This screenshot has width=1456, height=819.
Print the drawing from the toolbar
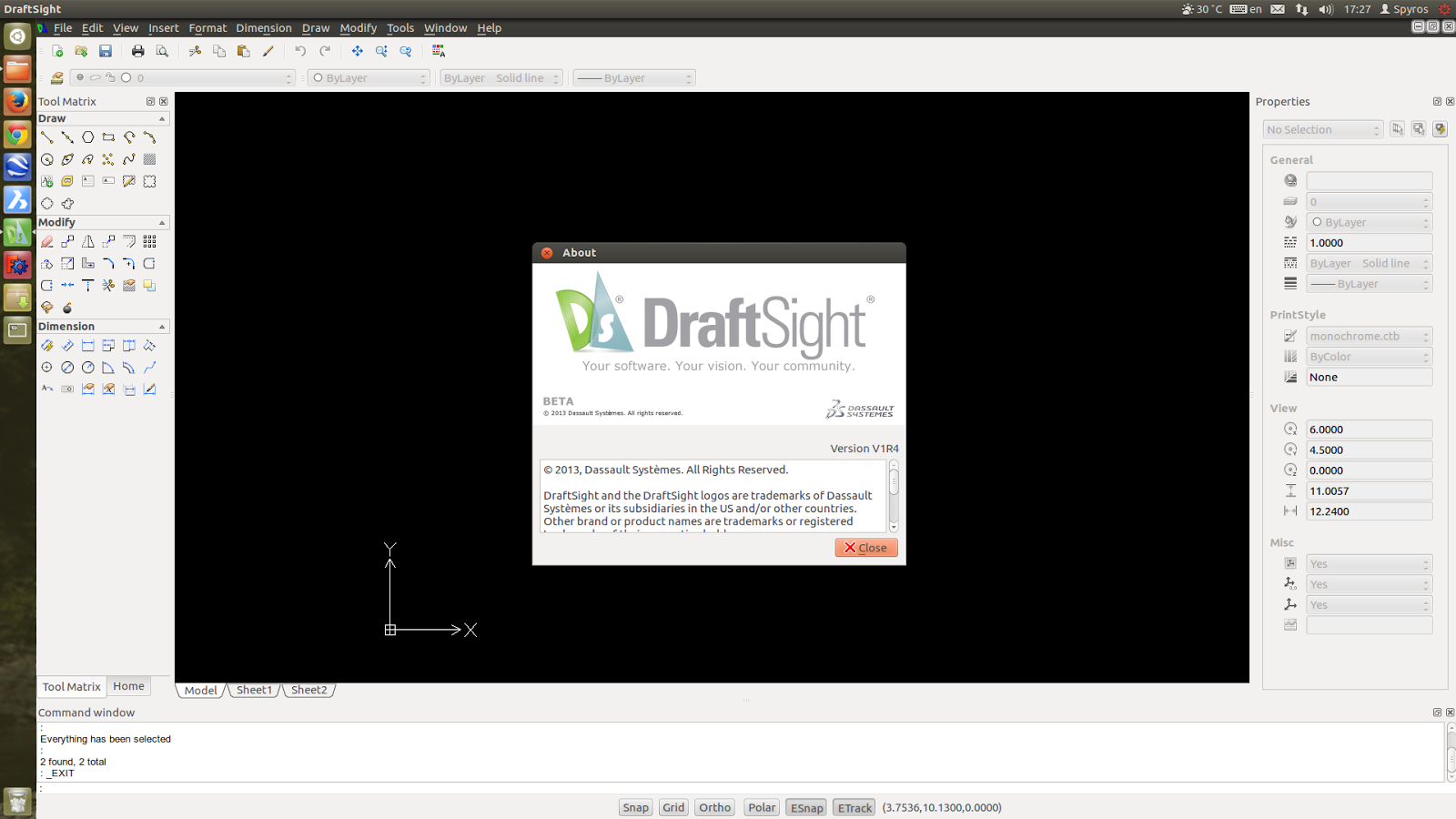click(138, 51)
